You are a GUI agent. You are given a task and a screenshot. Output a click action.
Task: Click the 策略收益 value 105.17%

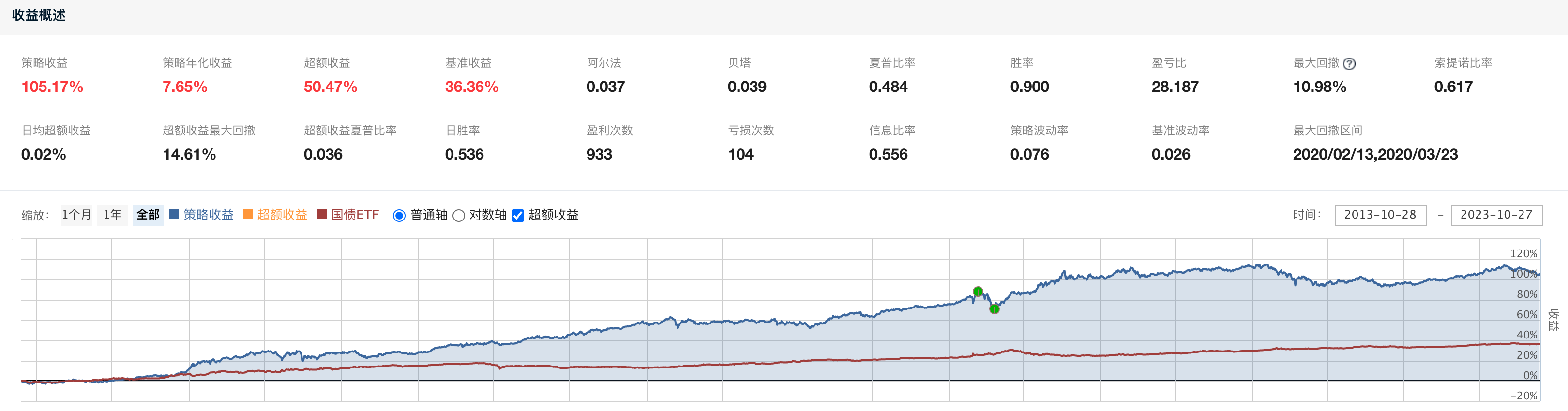pos(52,87)
